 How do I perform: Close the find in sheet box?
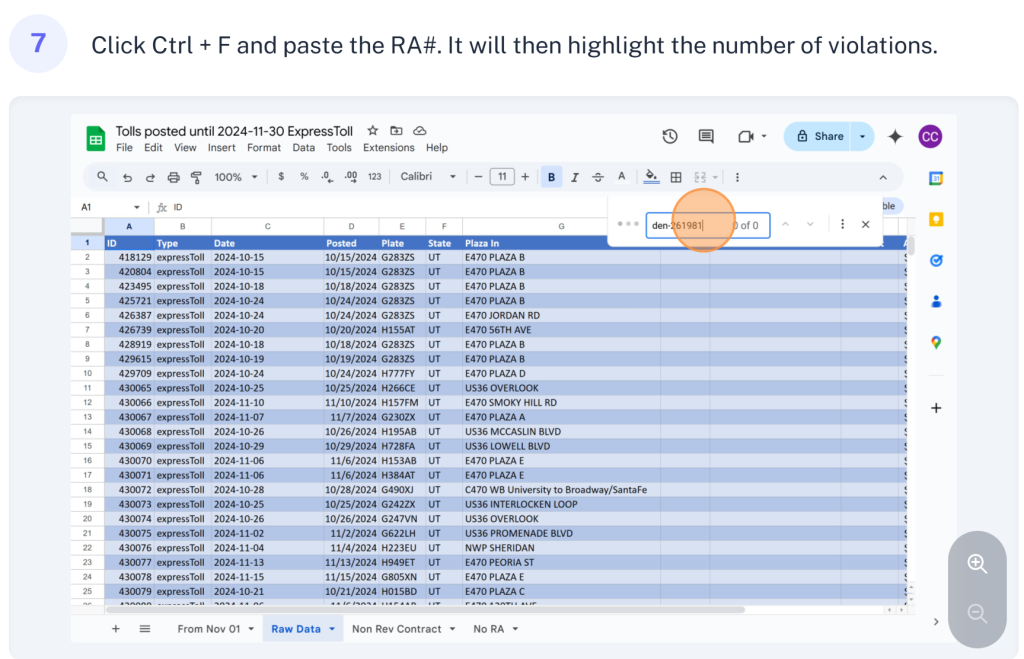865,225
